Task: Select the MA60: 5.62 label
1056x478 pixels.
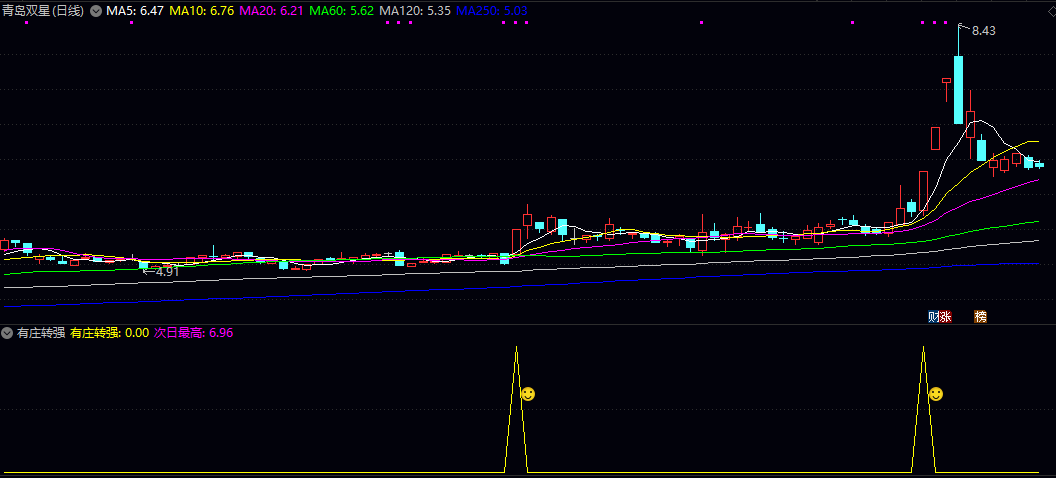Action: coord(341,11)
